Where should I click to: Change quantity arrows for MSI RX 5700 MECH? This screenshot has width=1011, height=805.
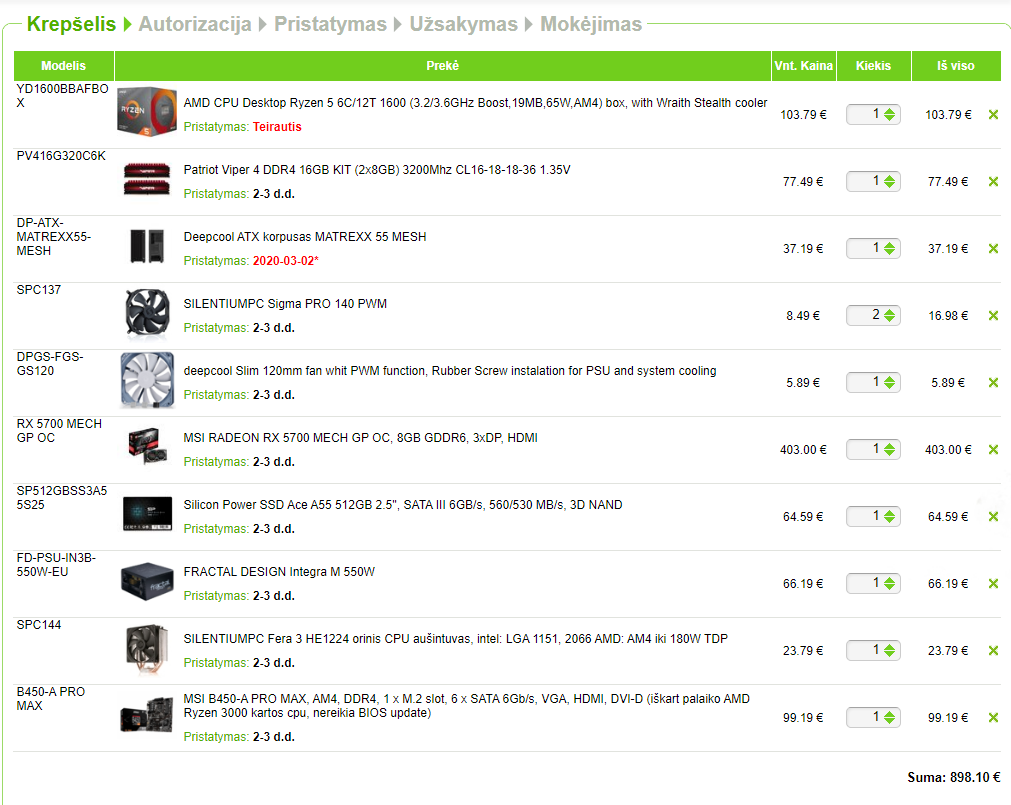[890, 450]
